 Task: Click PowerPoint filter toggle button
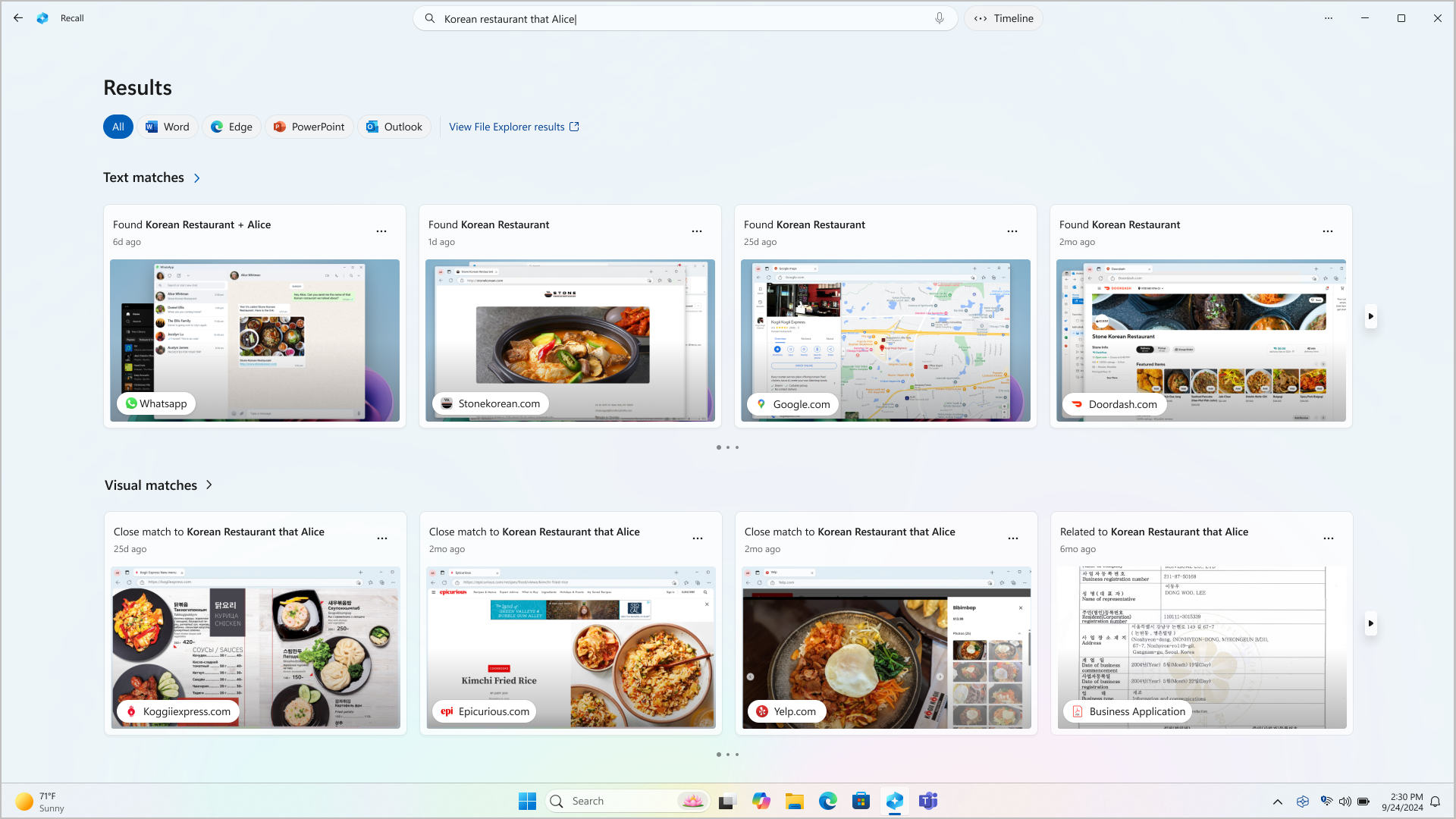309,126
